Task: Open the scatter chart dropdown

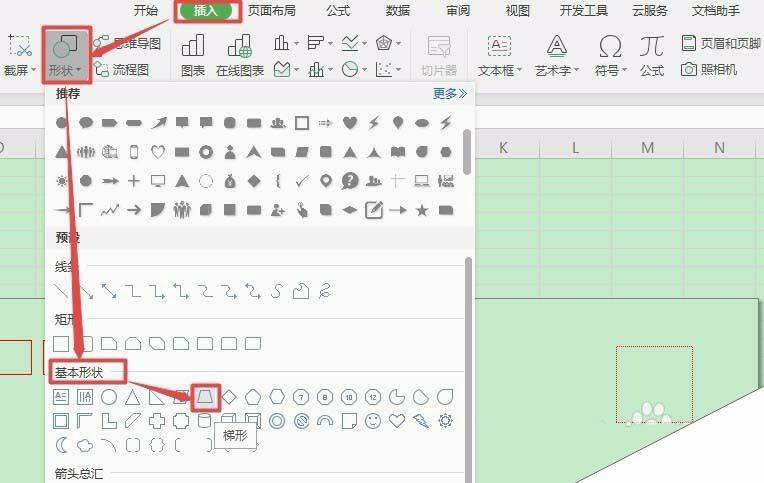Action: [x=388, y=70]
